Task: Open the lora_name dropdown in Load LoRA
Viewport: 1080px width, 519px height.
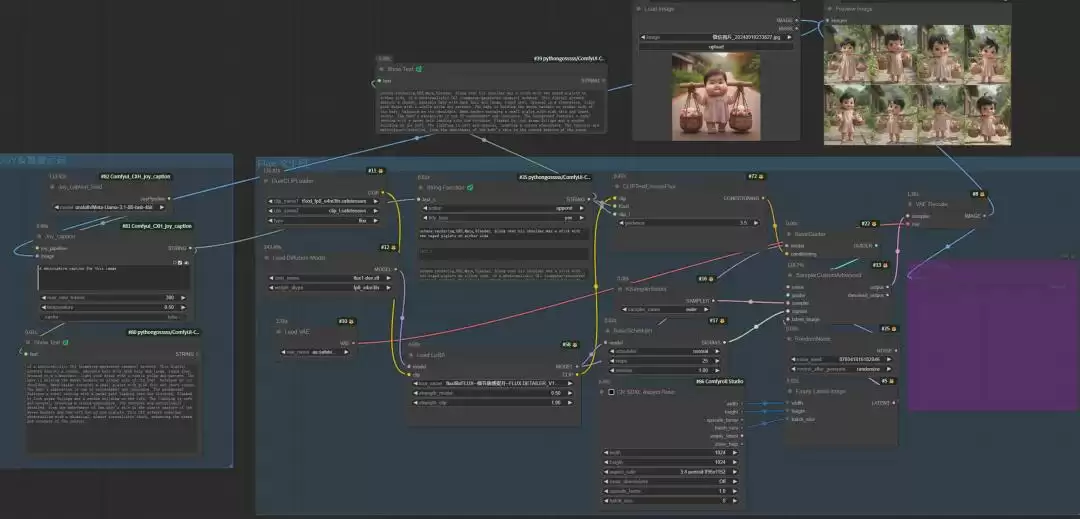Action: (x=493, y=383)
